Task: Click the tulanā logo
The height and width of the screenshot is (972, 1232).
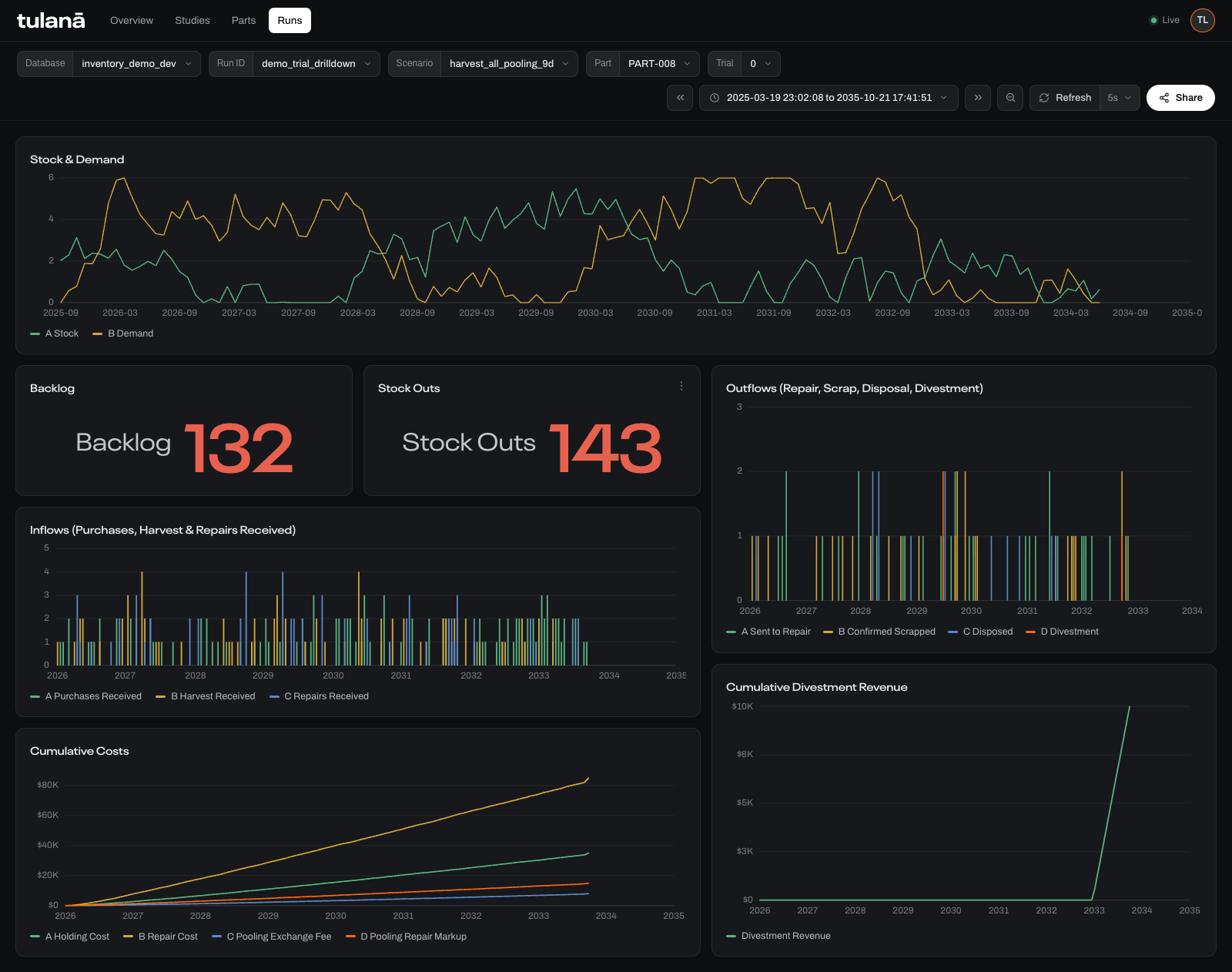Action: point(51,21)
